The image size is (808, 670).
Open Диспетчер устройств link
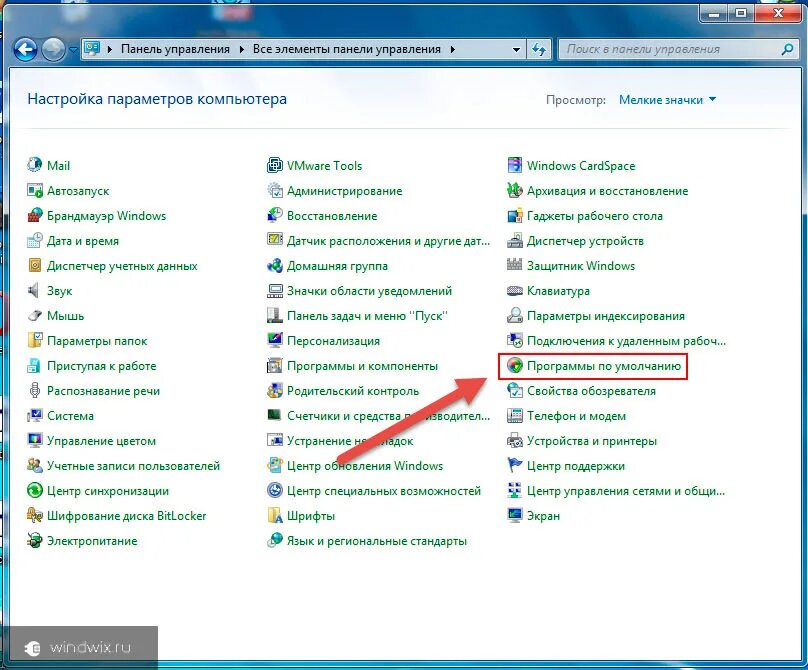tap(585, 241)
